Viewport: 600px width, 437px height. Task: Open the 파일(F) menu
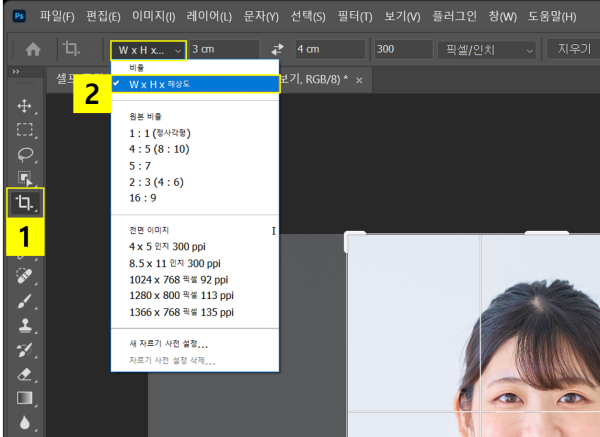[x=57, y=16]
